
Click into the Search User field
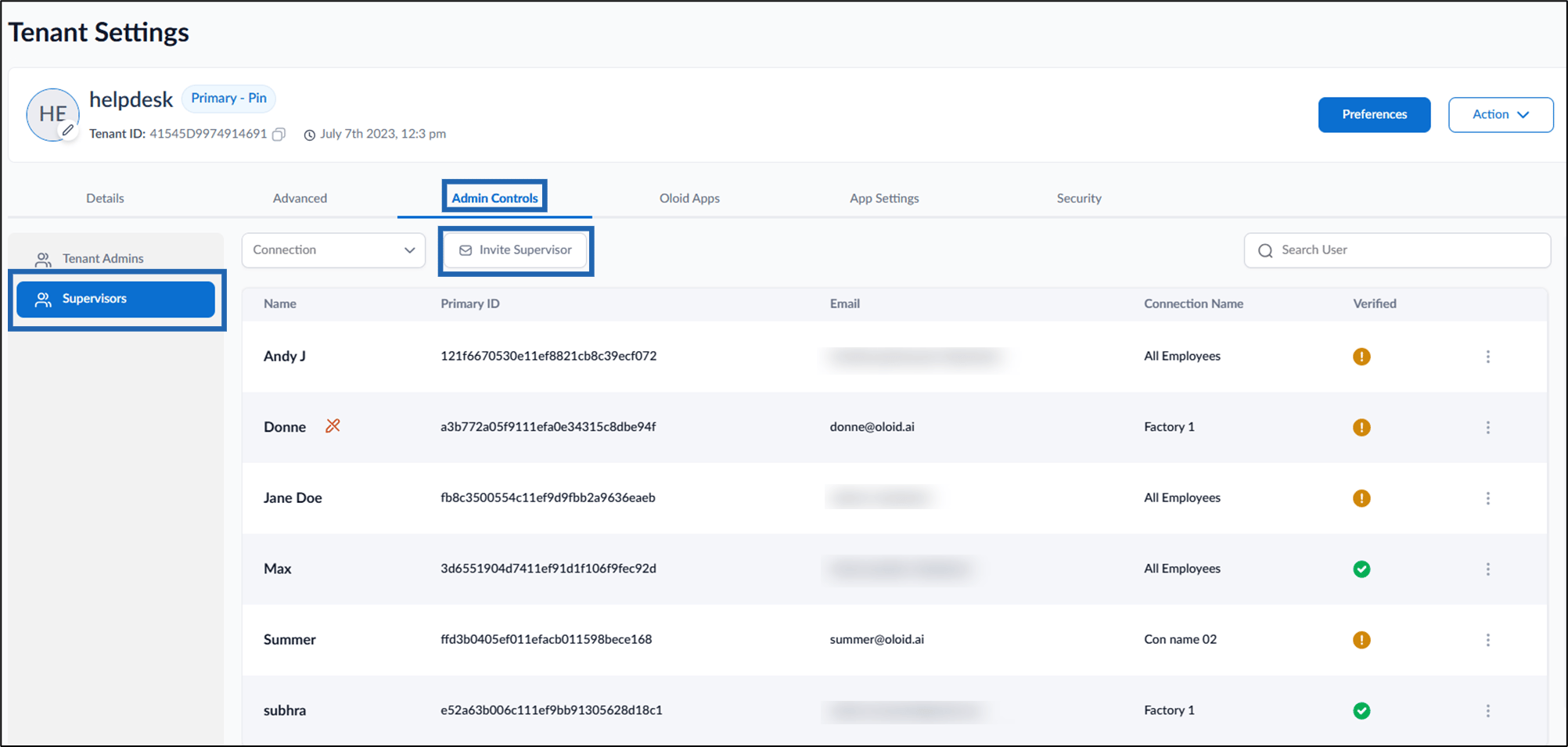tap(1397, 250)
